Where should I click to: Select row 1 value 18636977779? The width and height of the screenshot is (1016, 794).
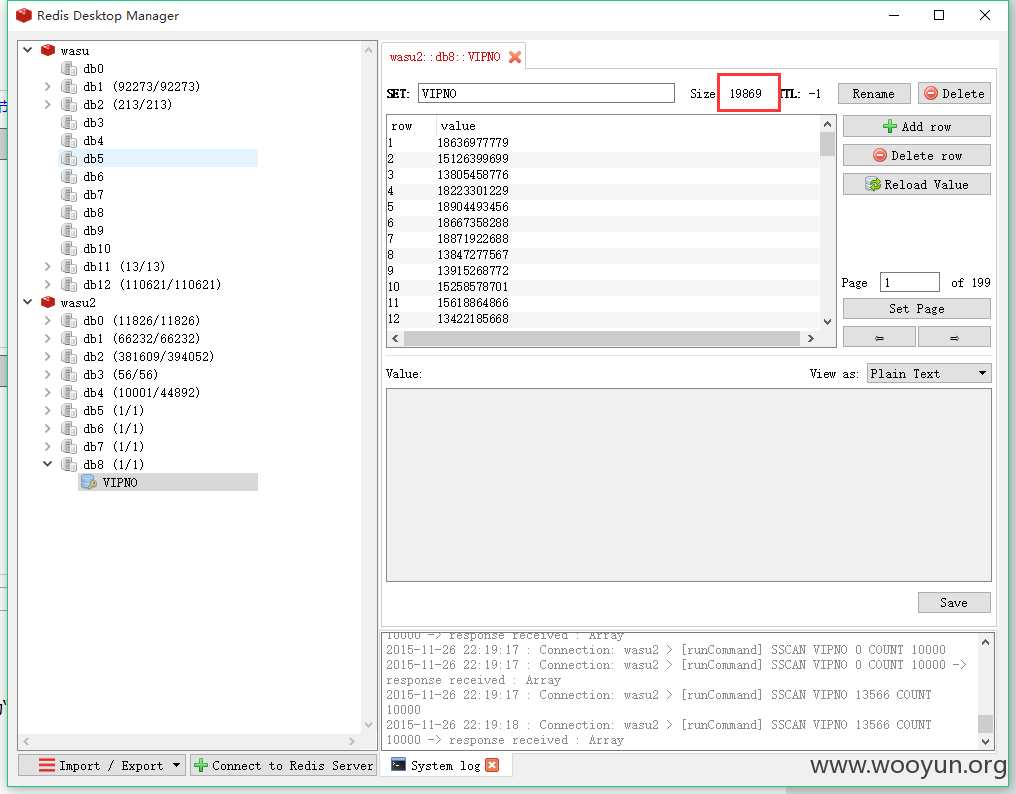pos(472,143)
